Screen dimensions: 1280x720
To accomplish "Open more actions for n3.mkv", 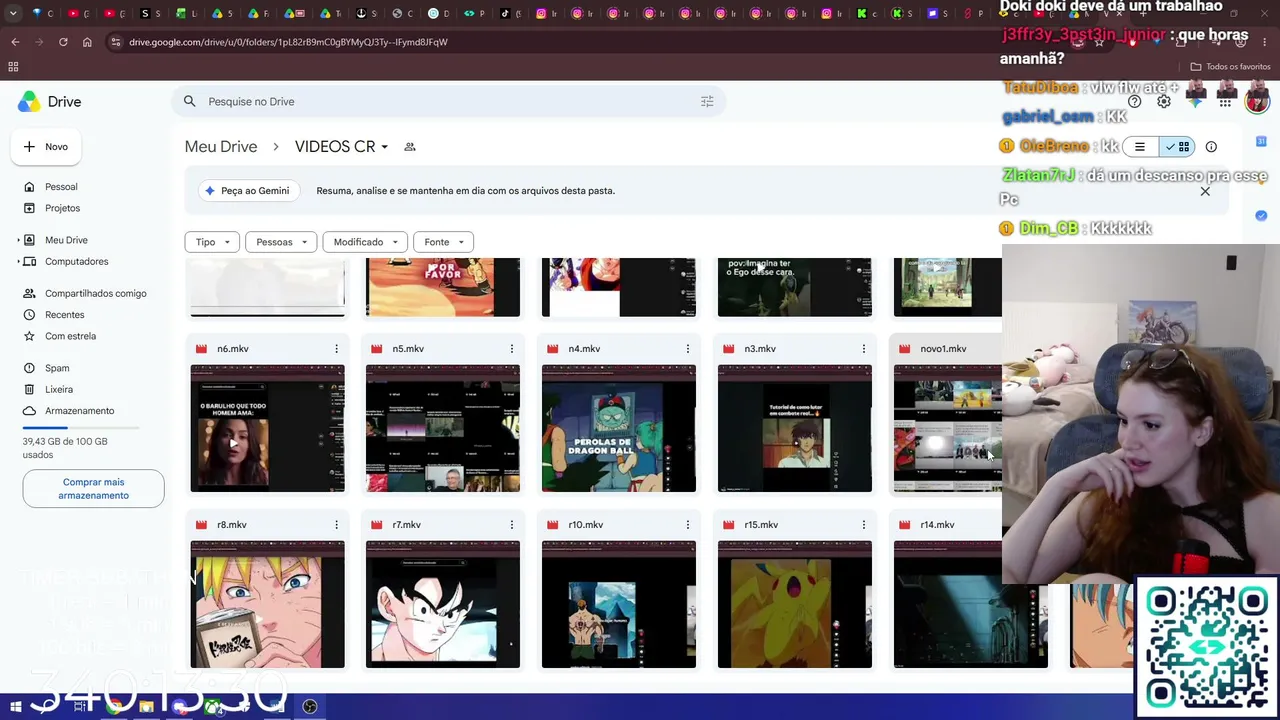I will tap(864, 349).
